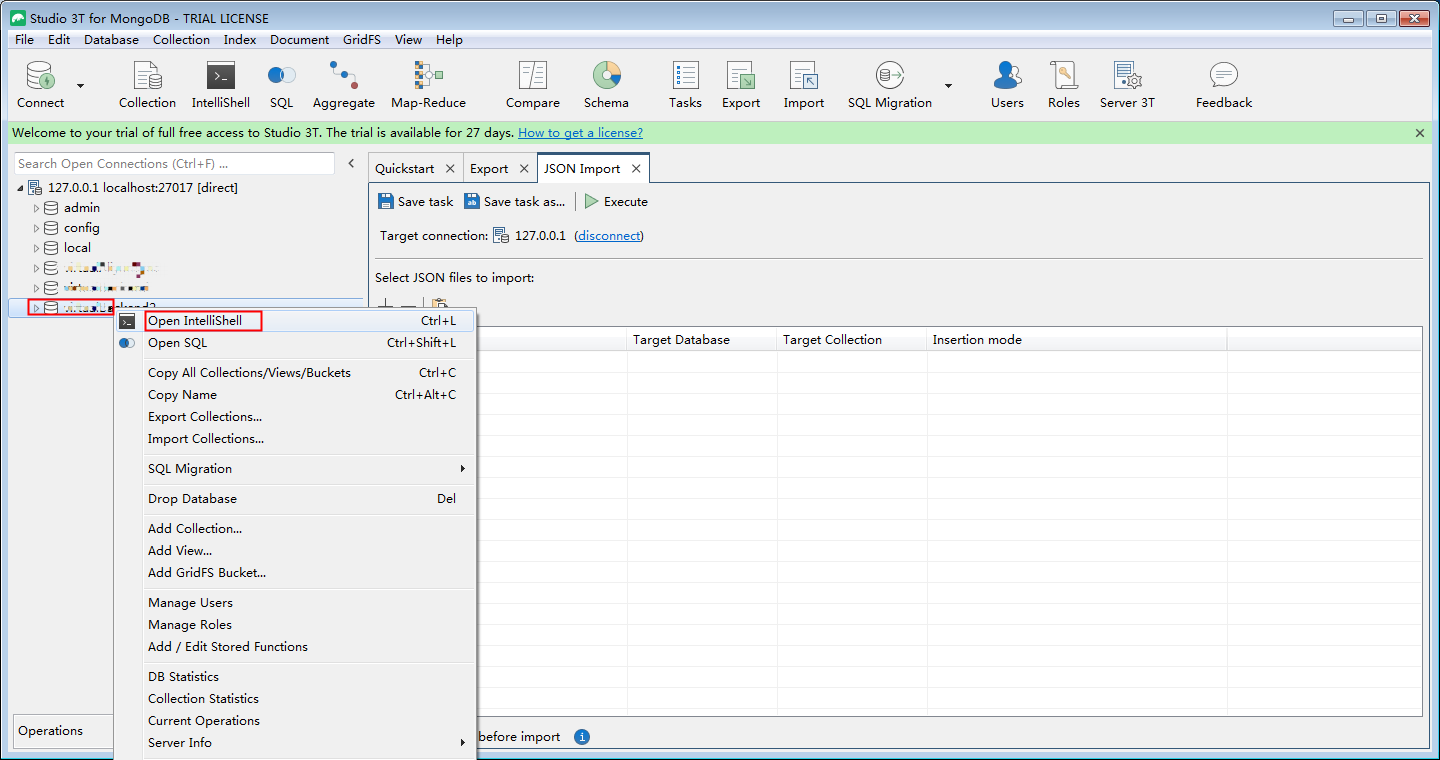Click the Feedback toolbar icon
The image size is (1440, 760).
click(1223, 76)
